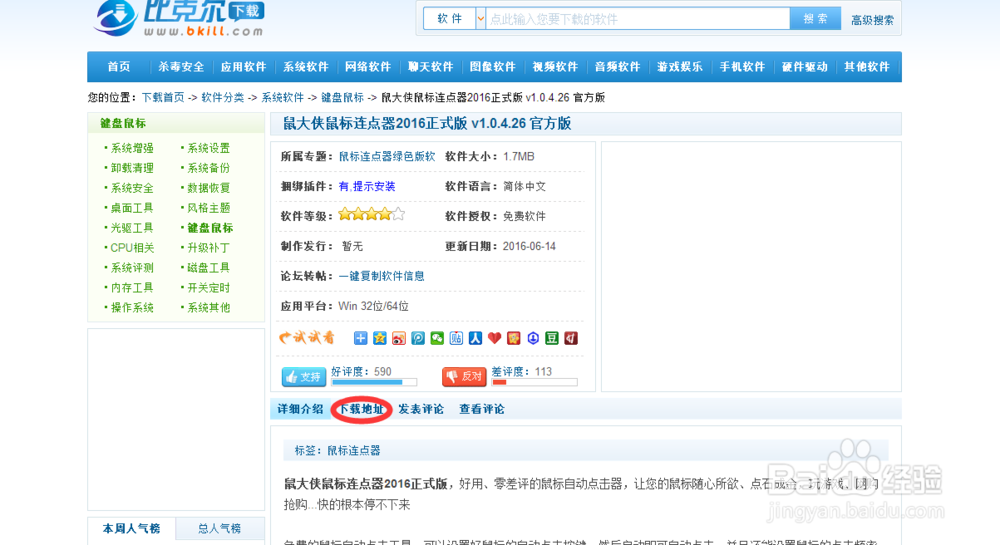The image size is (1000, 545).
Task: Open 网络软件 navigation category
Action: click(x=368, y=67)
